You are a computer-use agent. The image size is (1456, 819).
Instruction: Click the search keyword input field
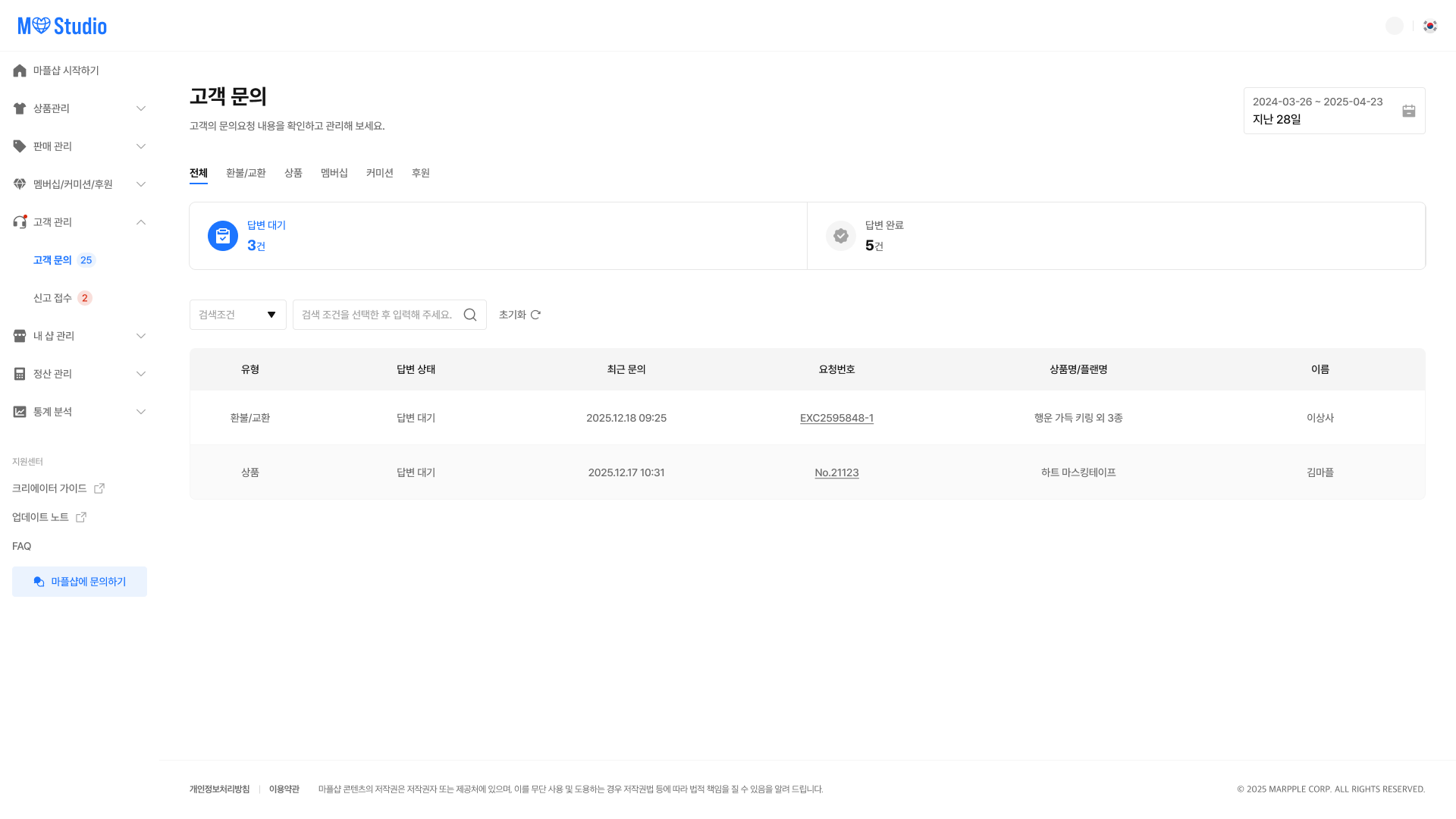(377, 315)
